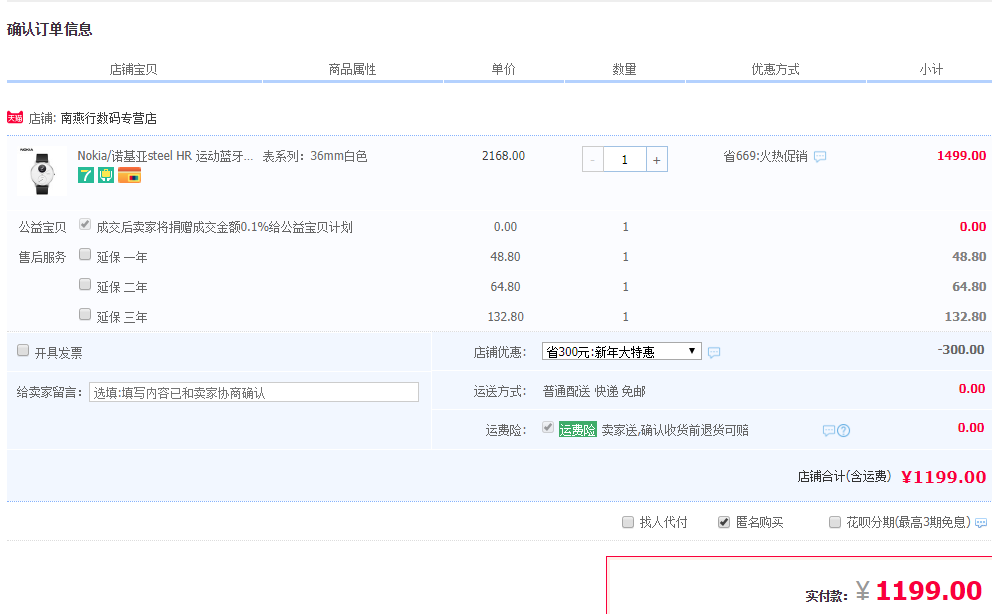Click the 64.80 unit price for 延保 二年
This screenshot has height=614, width=992.
pyautogui.click(x=505, y=286)
